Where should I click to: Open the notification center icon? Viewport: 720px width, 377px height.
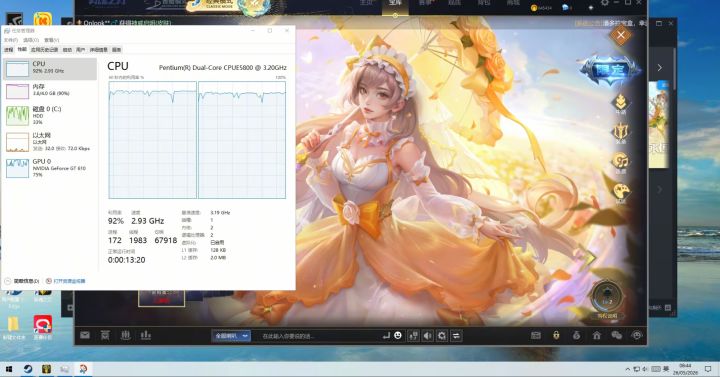click(x=708, y=369)
